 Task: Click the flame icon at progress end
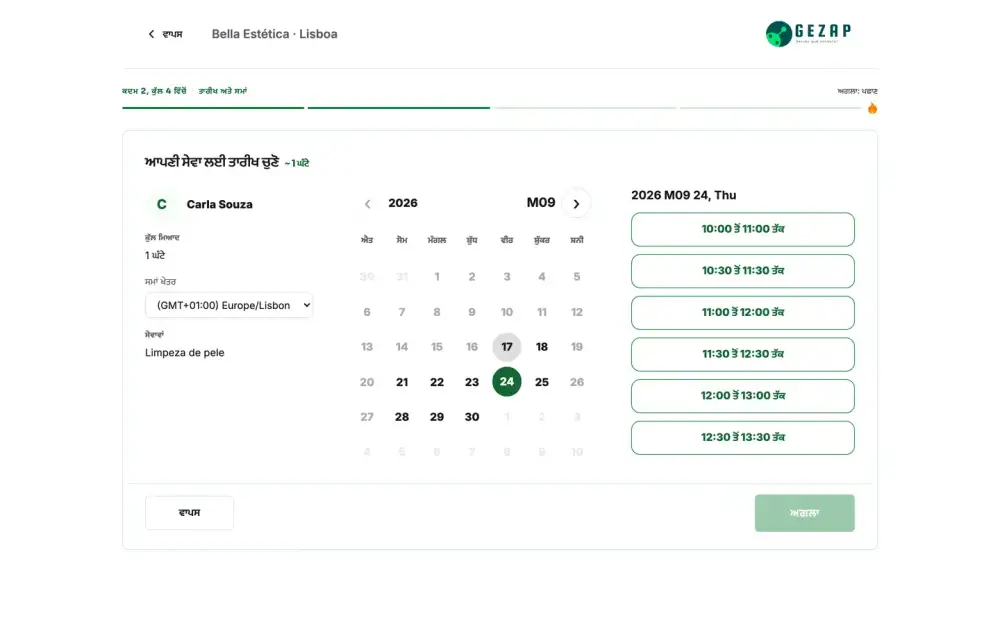tap(872, 108)
